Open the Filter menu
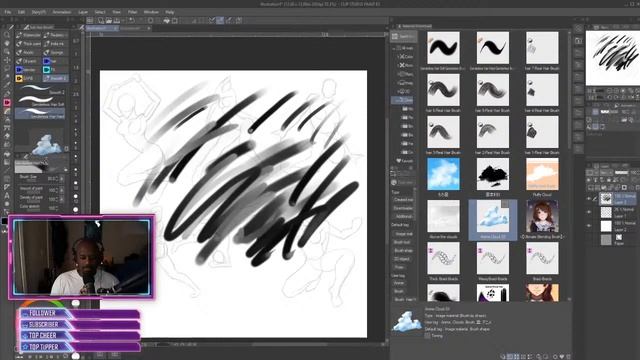Viewport: 640px width, 360px height. tap(132, 12)
